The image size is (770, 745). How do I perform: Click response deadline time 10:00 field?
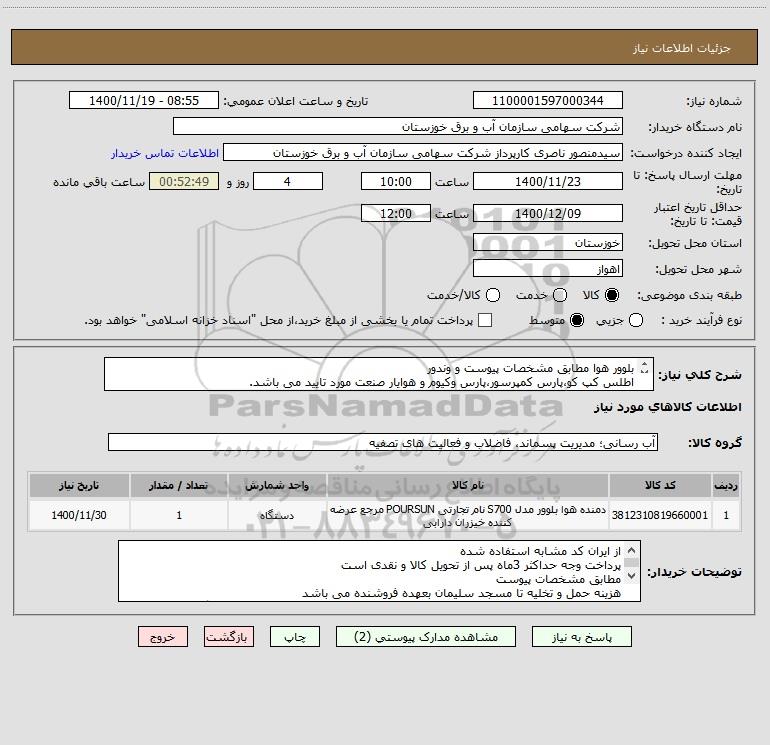click(x=396, y=182)
